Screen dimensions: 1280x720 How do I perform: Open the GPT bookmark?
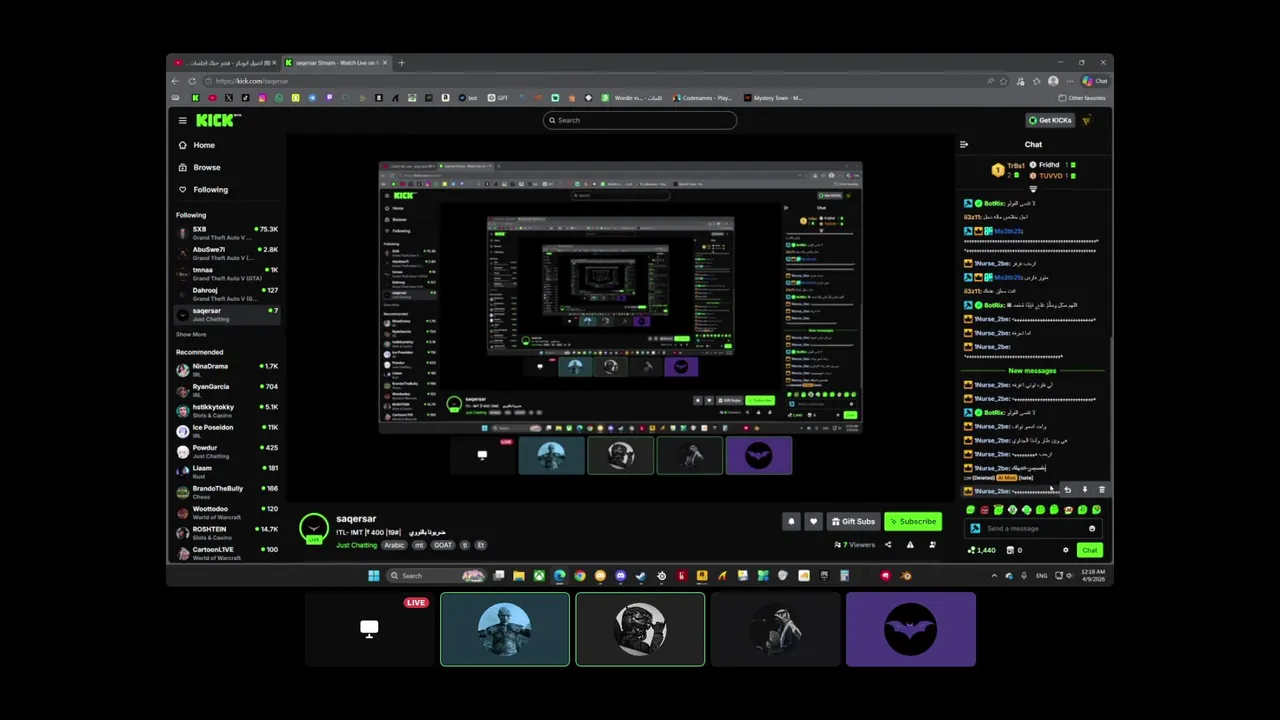click(x=497, y=98)
